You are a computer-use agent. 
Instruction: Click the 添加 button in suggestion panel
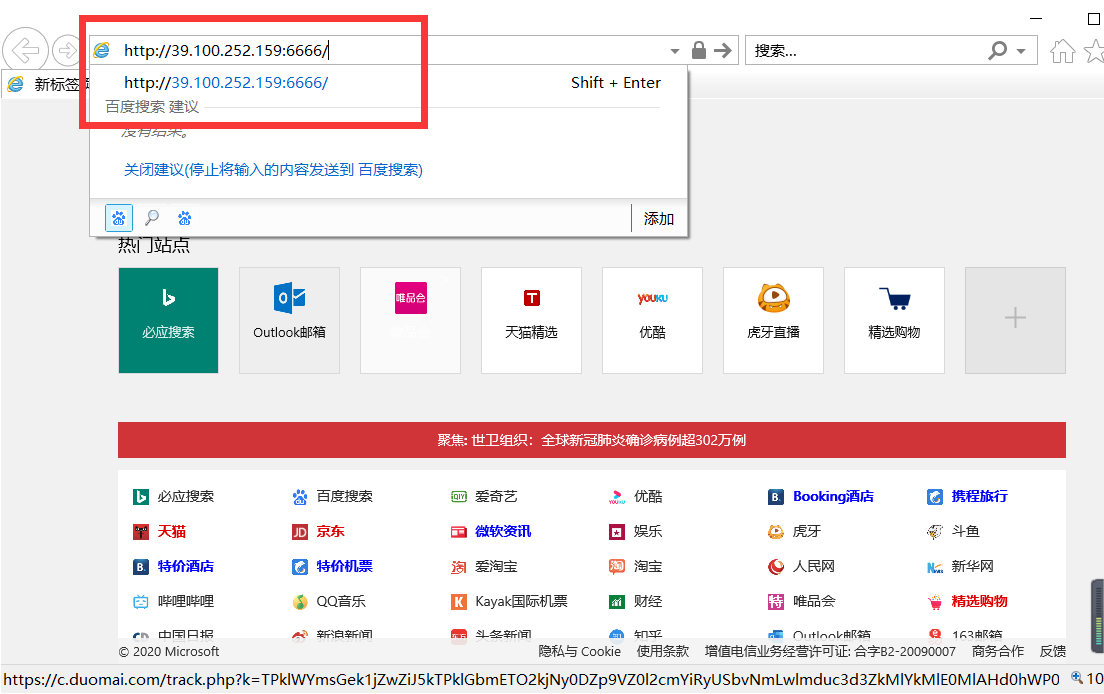click(658, 219)
